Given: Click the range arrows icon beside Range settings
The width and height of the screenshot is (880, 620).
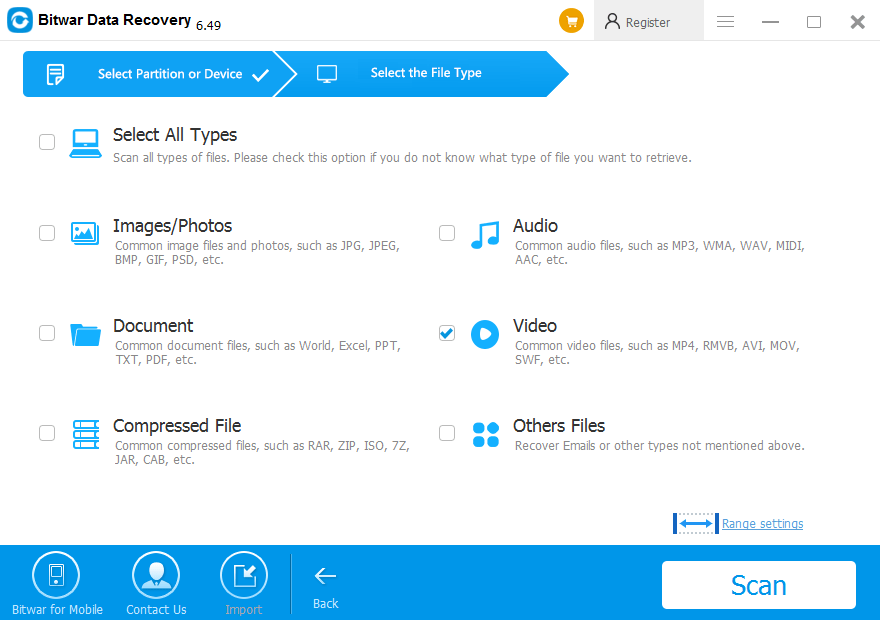Looking at the screenshot, I should click(696, 523).
